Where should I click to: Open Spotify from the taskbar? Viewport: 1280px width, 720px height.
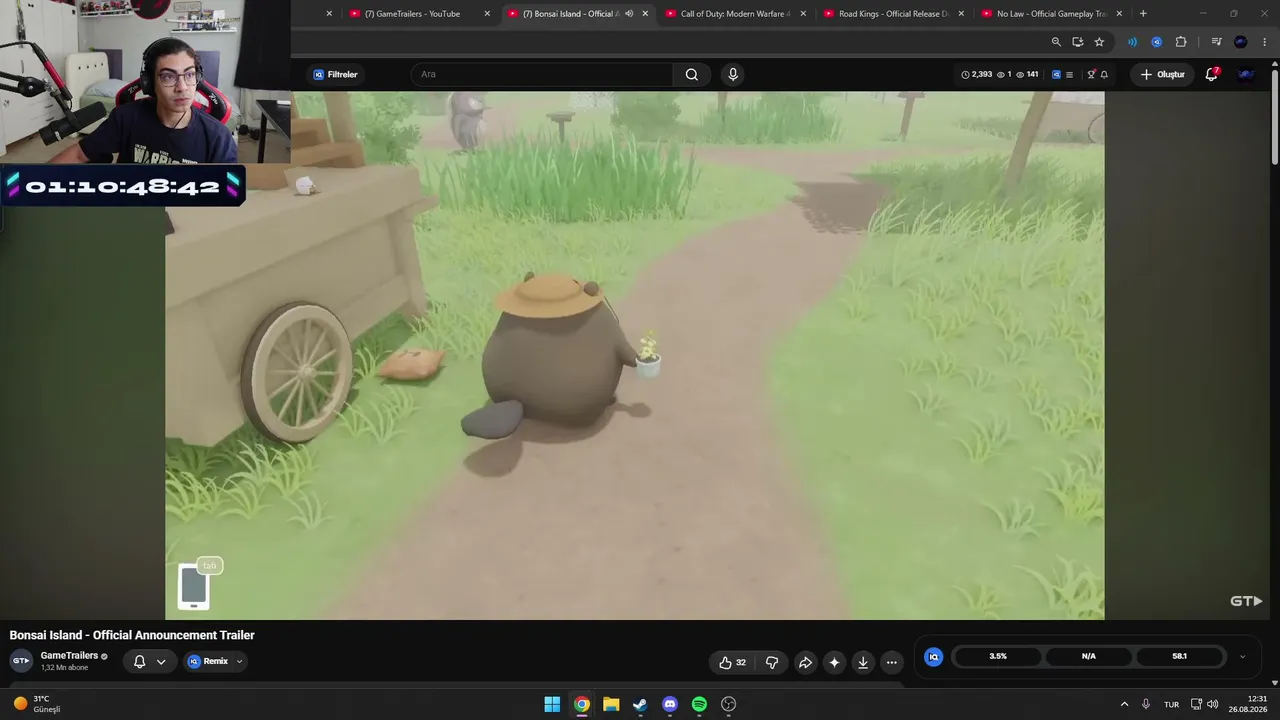(699, 704)
